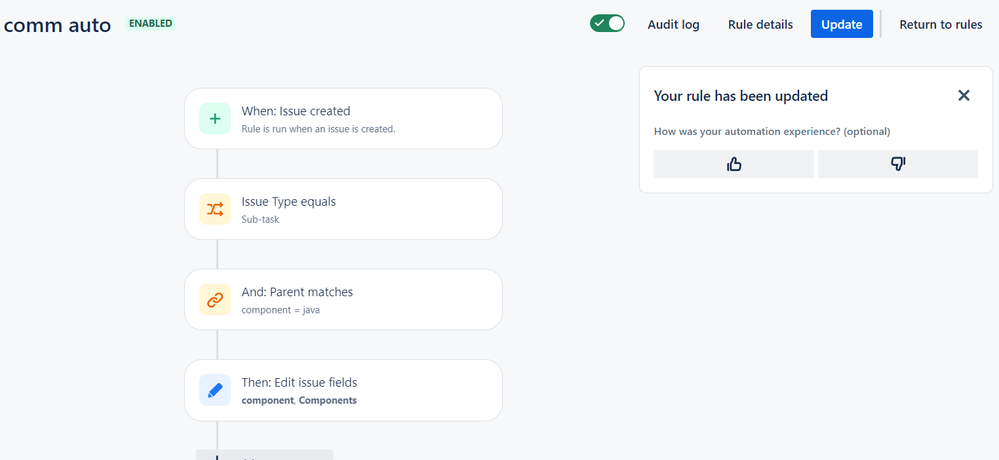This screenshot has width=999, height=460.
Task: Open Rule details
Action: click(x=760, y=24)
